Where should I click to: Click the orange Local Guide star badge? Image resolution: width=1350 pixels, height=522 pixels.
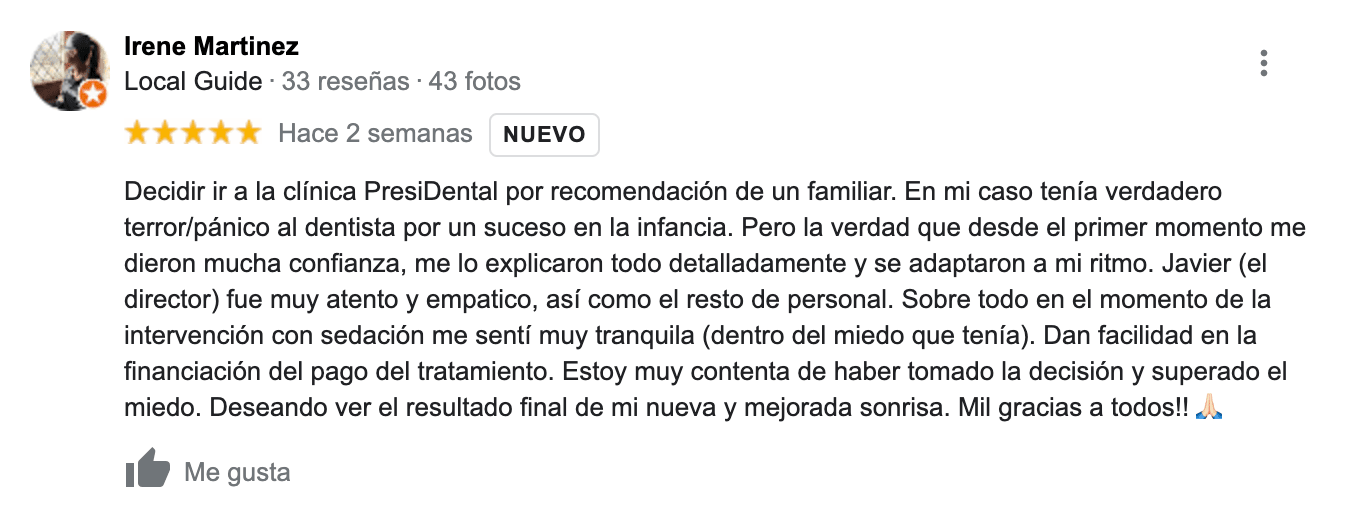point(93,95)
